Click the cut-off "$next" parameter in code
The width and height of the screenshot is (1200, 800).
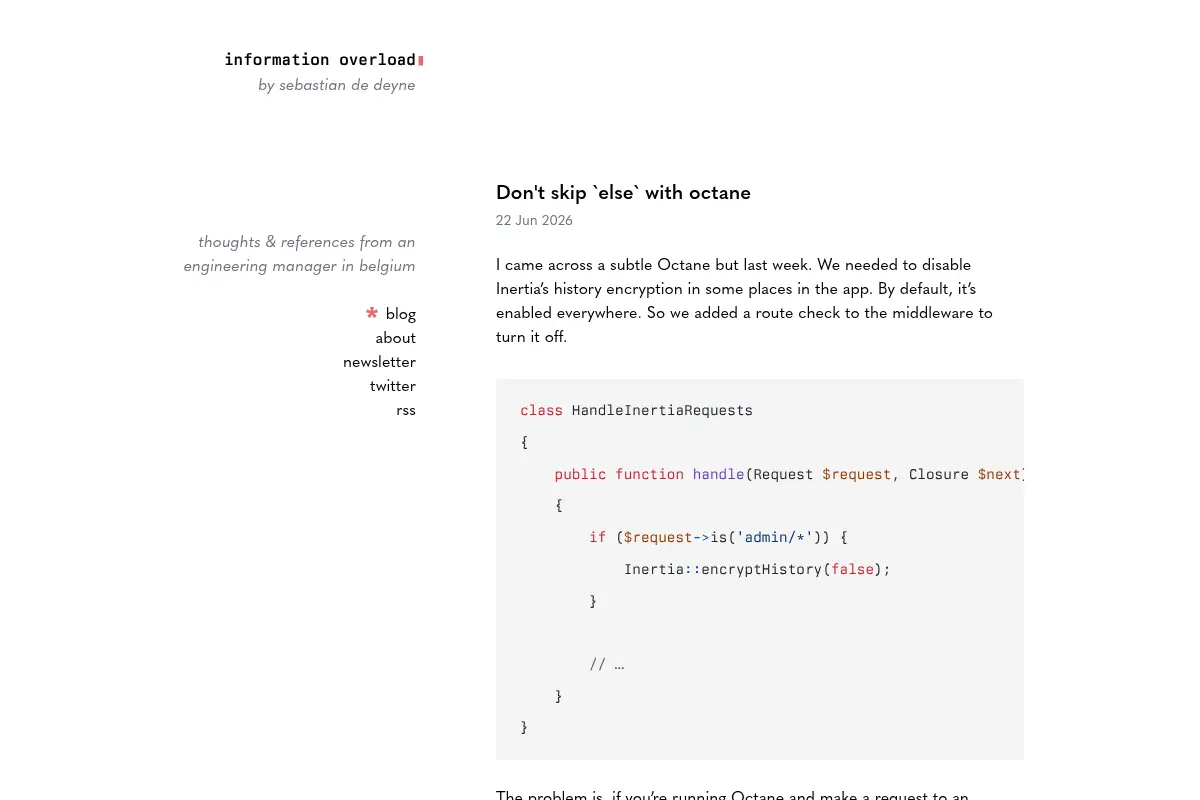tap(1000, 474)
